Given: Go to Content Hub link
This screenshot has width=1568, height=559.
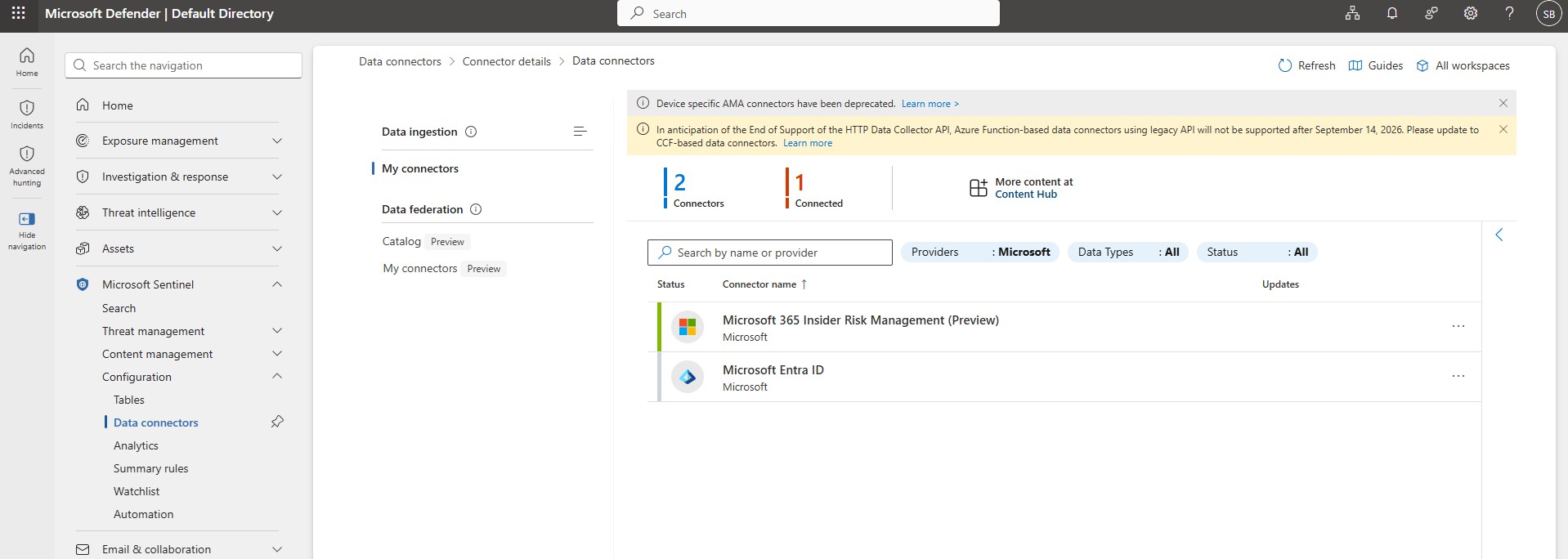Looking at the screenshot, I should [1026, 195].
